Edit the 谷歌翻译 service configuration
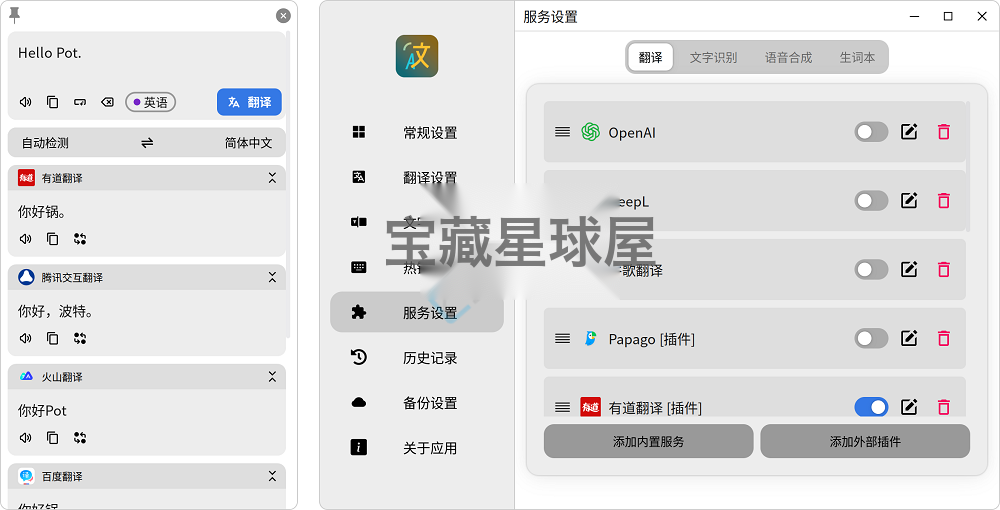 (x=909, y=270)
